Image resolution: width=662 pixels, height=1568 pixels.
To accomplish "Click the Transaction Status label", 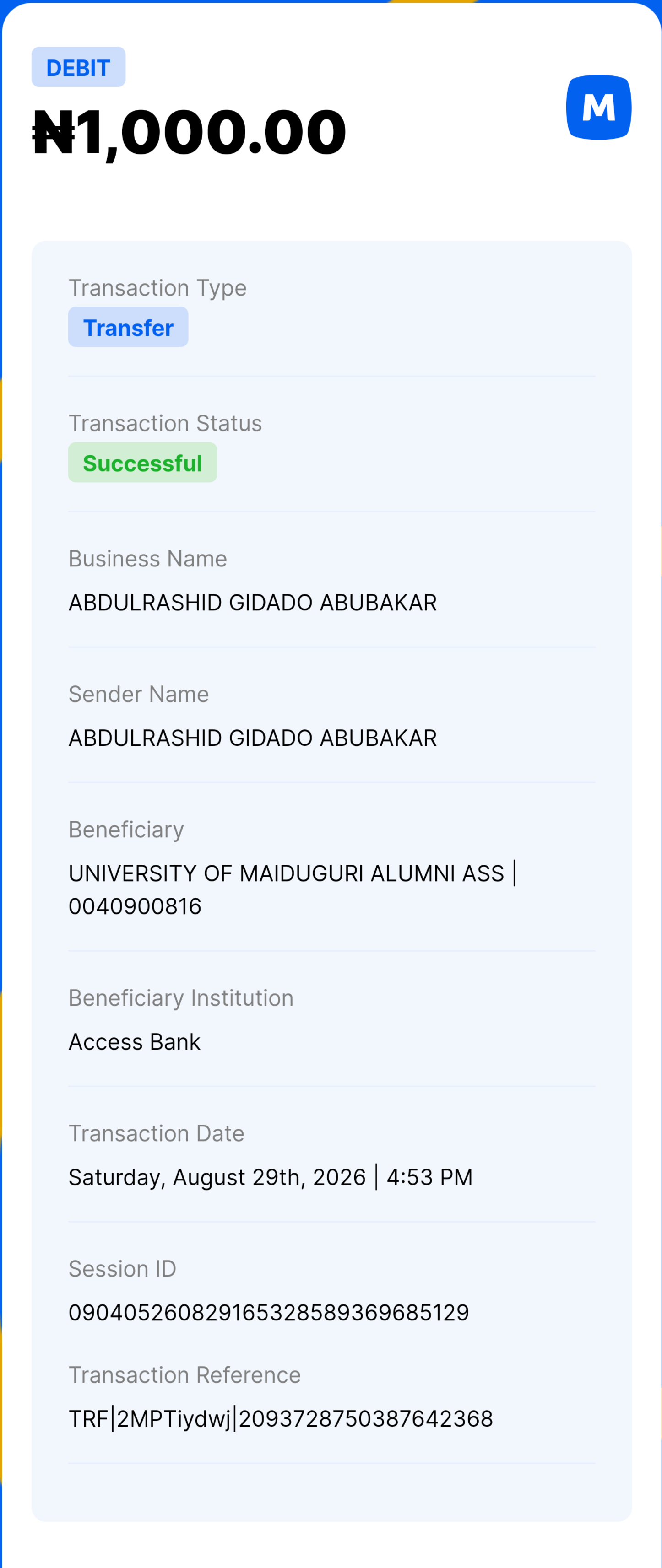I will pyautogui.click(x=165, y=423).
